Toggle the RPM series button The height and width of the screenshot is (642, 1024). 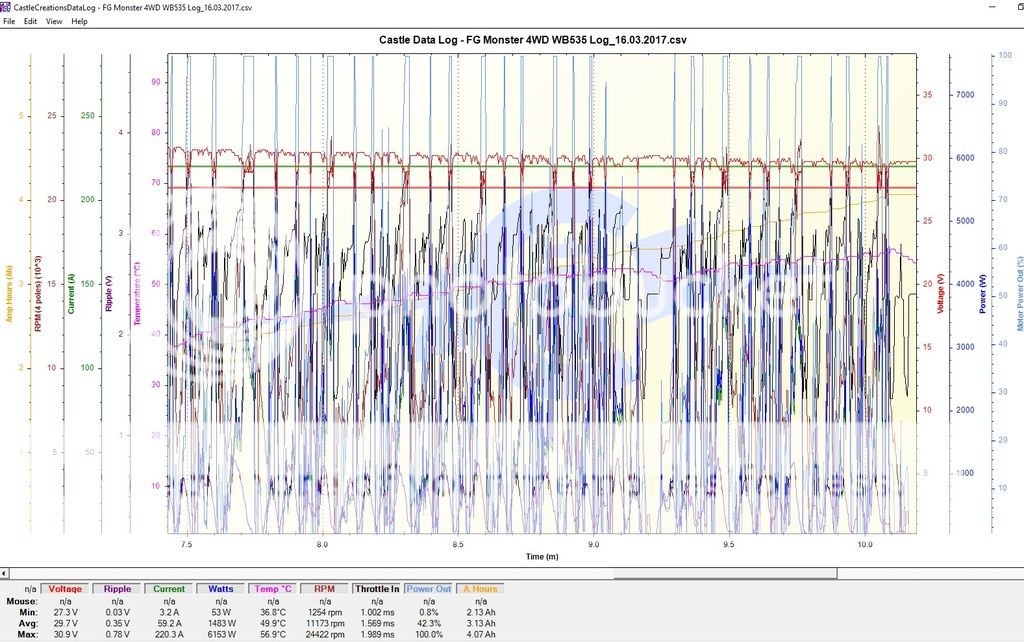pos(324,589)
